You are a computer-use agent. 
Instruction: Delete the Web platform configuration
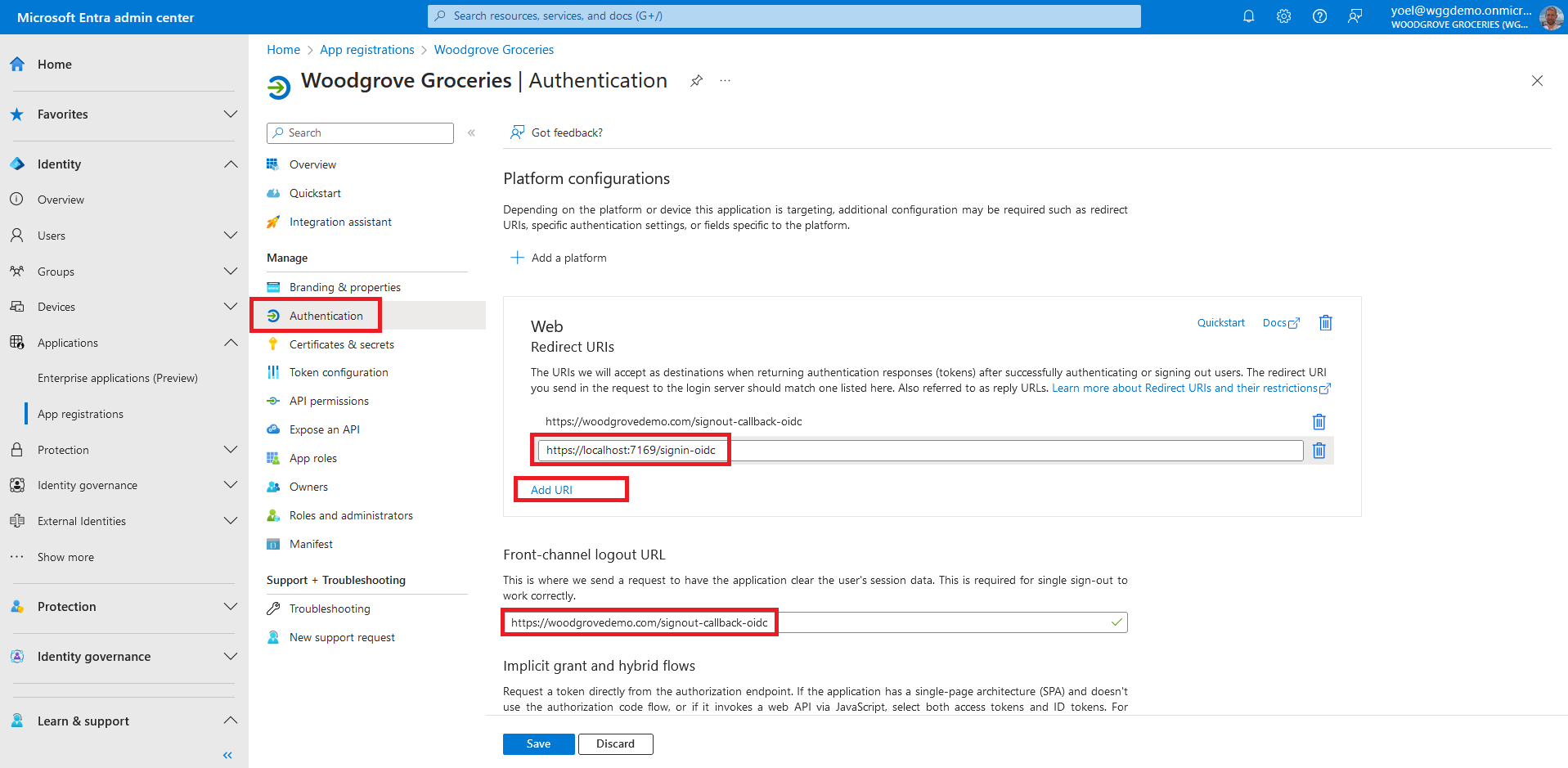[1325, 323]
